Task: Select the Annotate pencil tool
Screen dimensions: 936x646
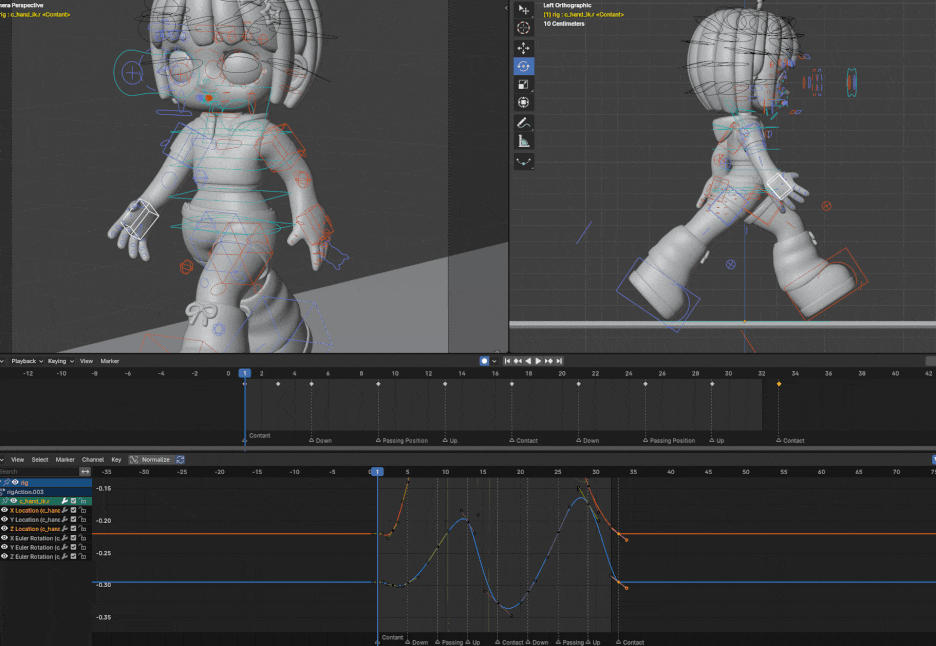Action: coord(524,123)
